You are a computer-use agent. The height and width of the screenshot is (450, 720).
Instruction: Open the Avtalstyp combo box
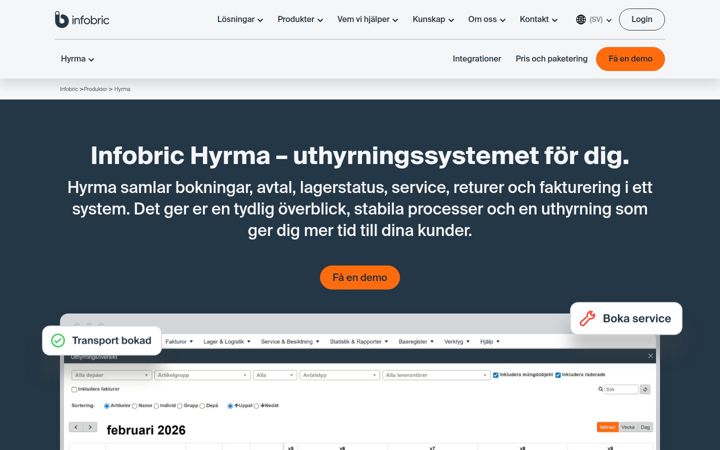pyautogui.click(x=340, y=375)
